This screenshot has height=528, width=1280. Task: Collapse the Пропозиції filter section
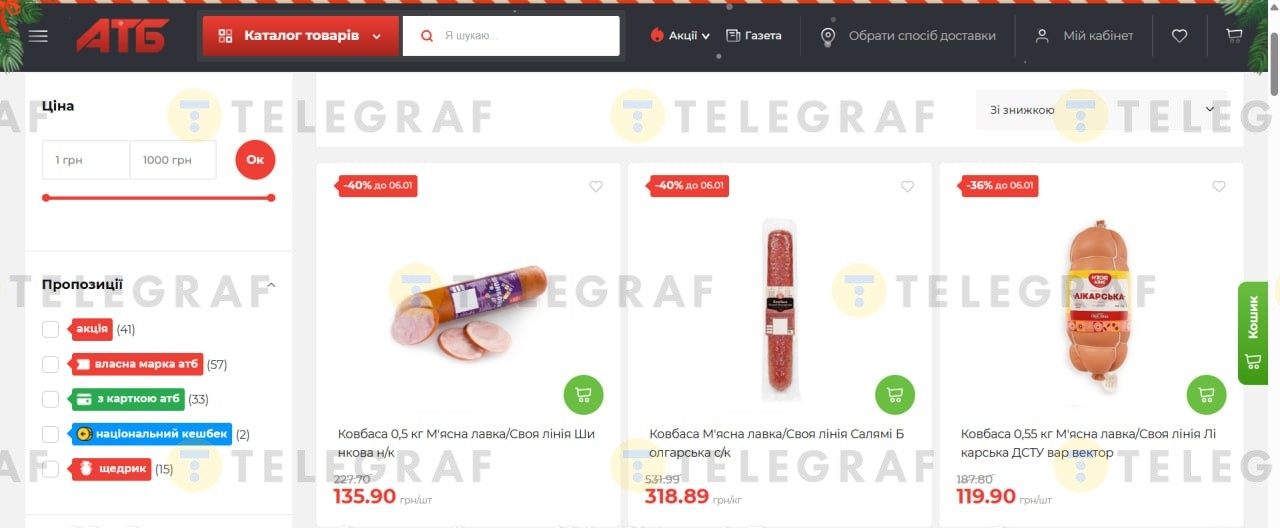point(271,285)
